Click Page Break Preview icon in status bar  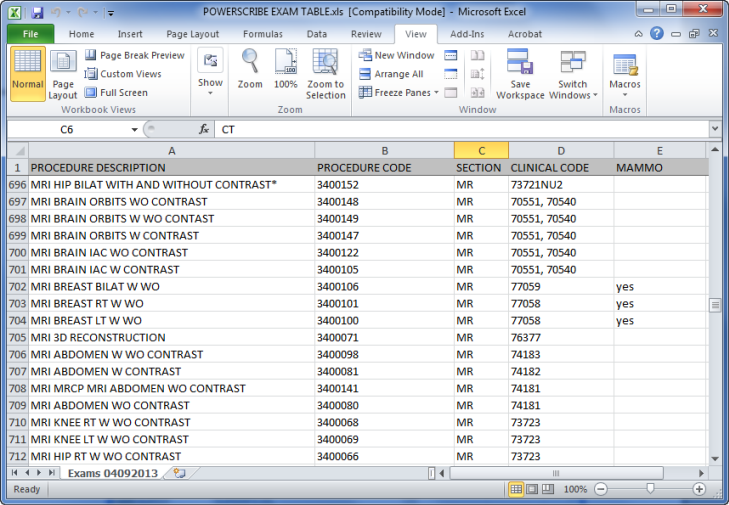[548, 489]
